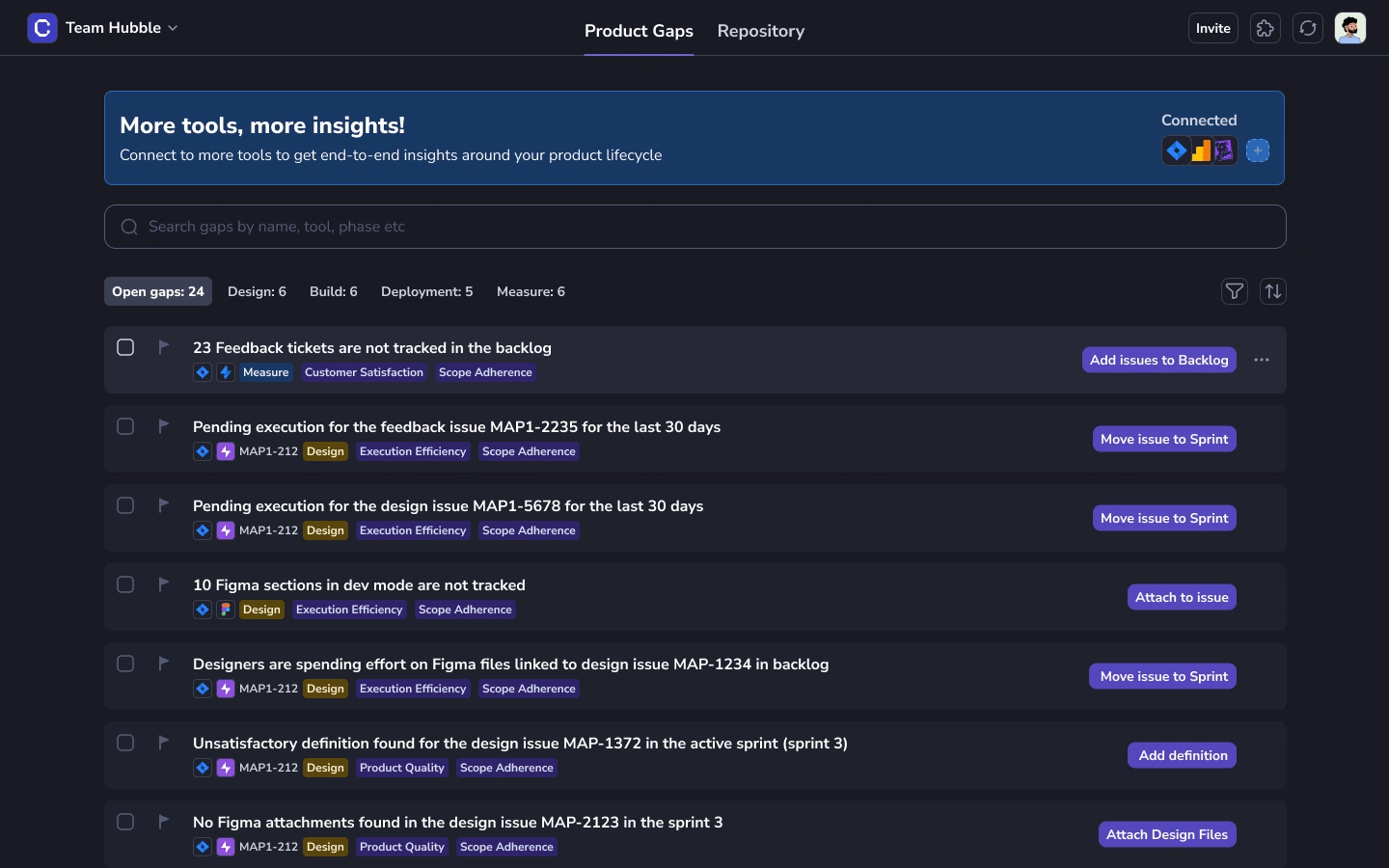Click the refresh sync icon in header

1308,29
